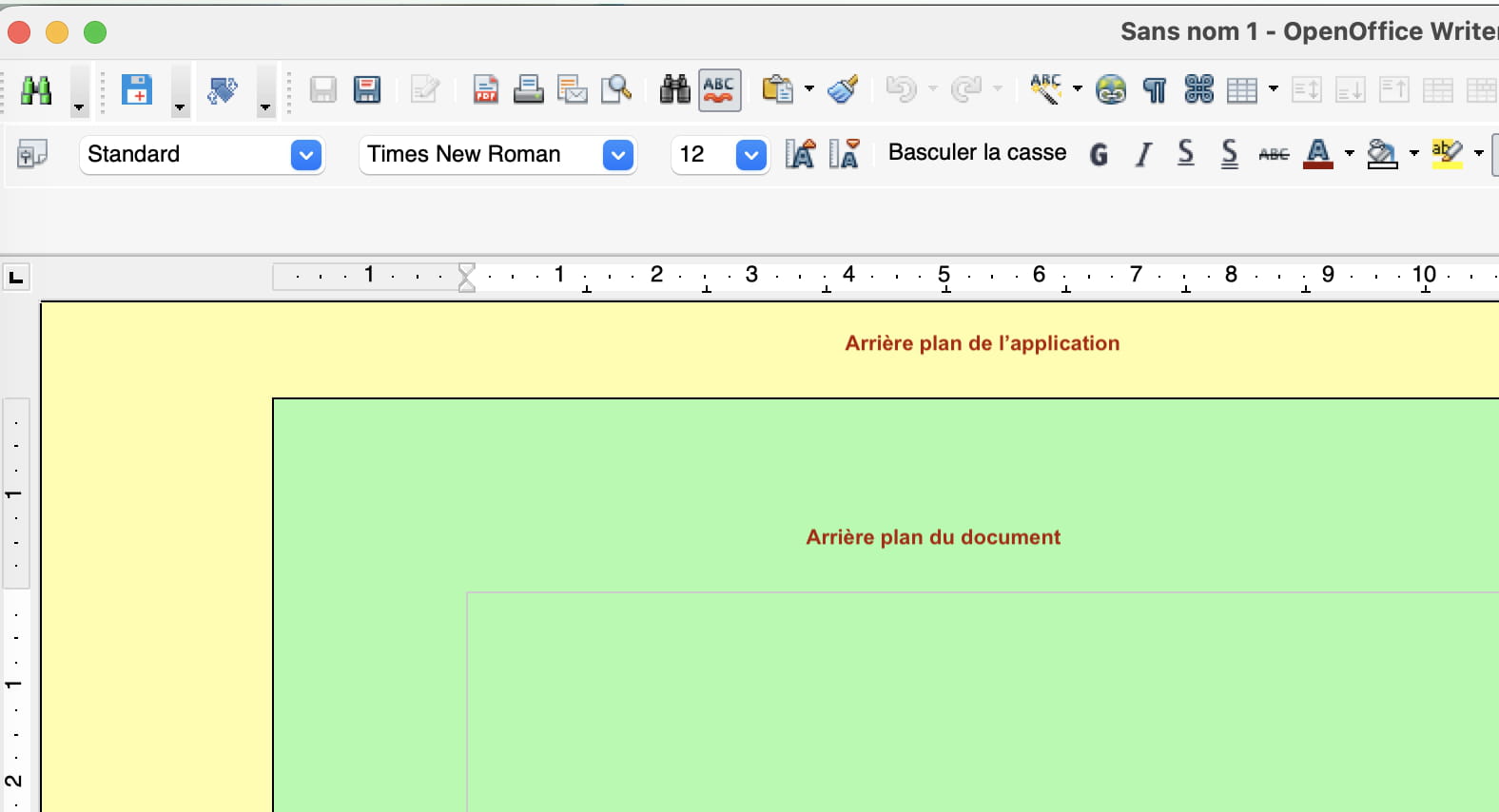
Task: Click the Format Paintbrush icon
Action: [x=844, y=90]
